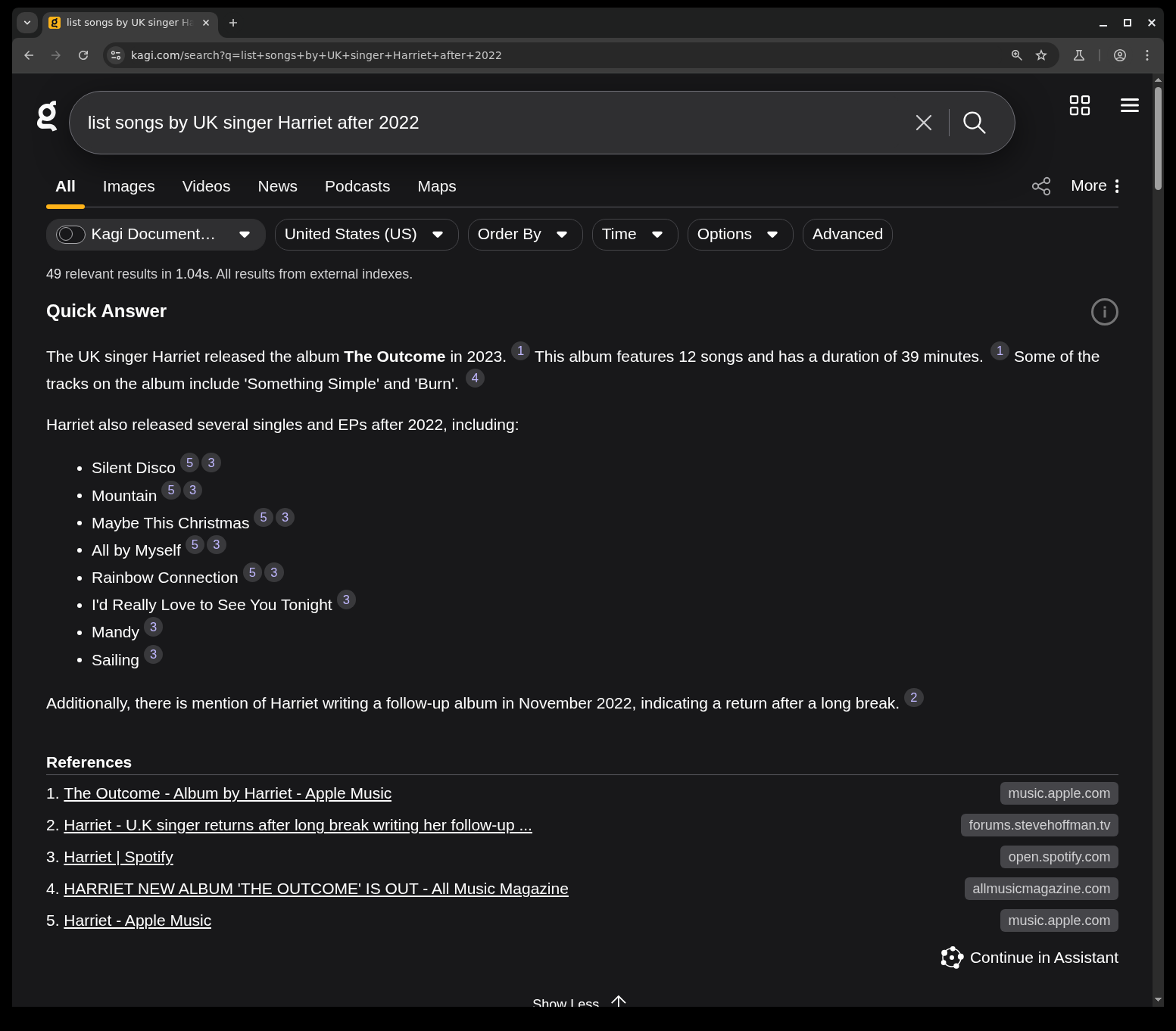Click citation 5 next to Mountain
Image resolution: width=1176 pixels, height=1031 pixels.
[171, 490]
